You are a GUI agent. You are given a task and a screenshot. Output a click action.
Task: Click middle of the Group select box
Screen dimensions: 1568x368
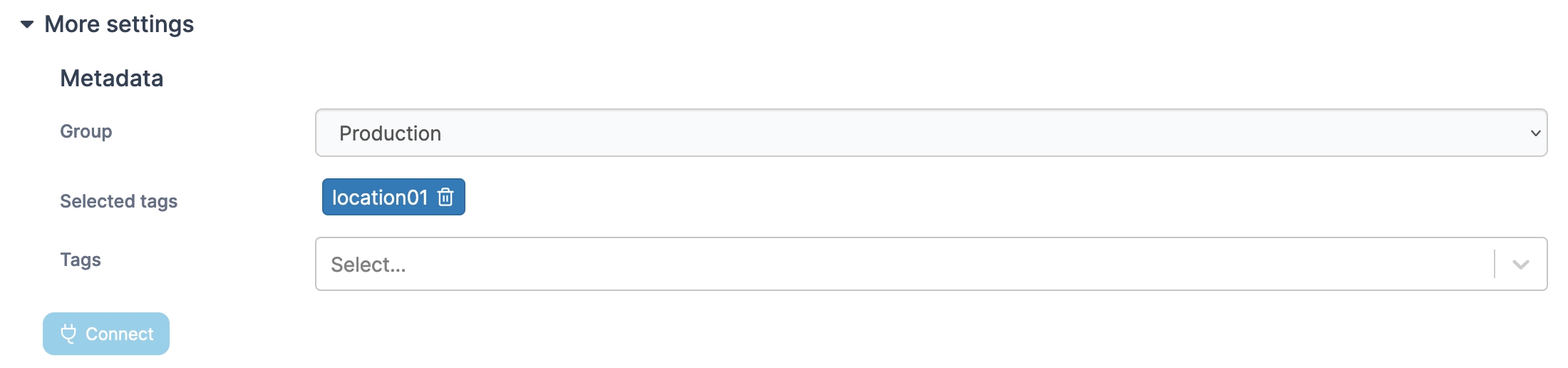[x=931, y=133]
